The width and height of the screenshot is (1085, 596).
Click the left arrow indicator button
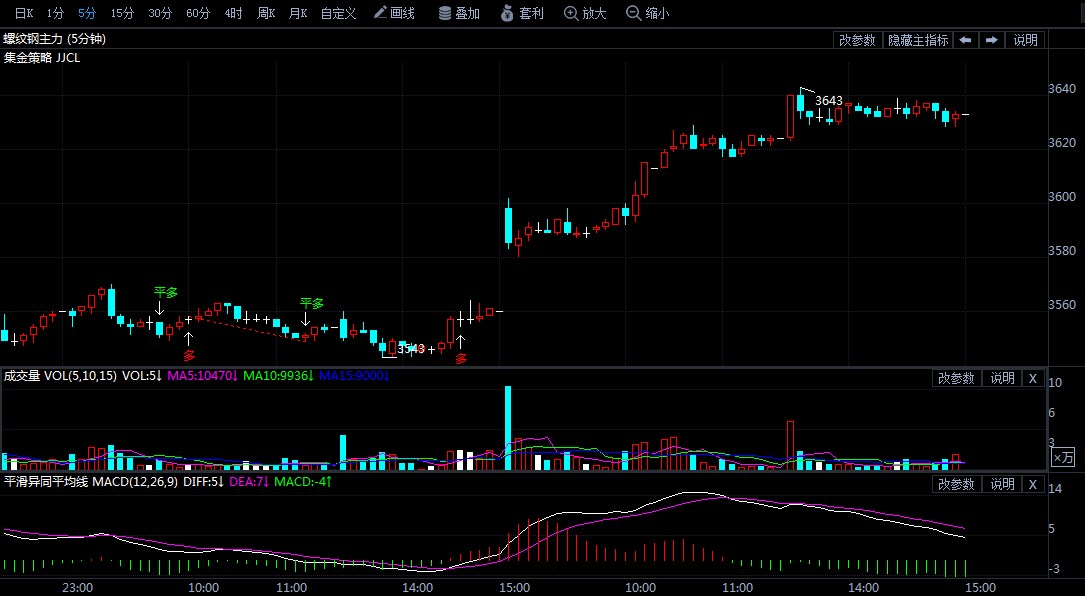click(x=965, y=40)
